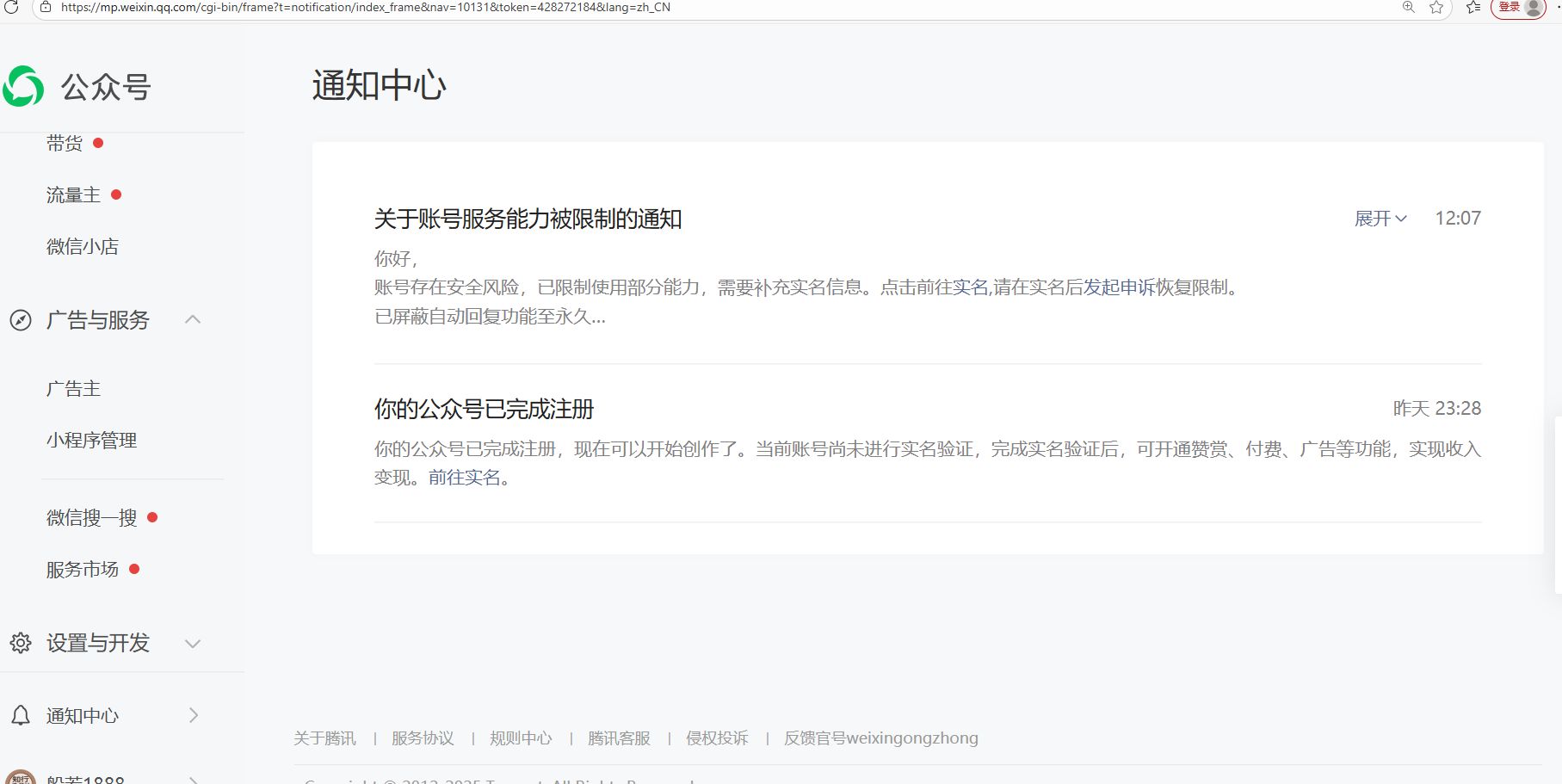Open the 规则中心 footer link
This screenshot has height=784, width=1562.
(x=521, y=738)
